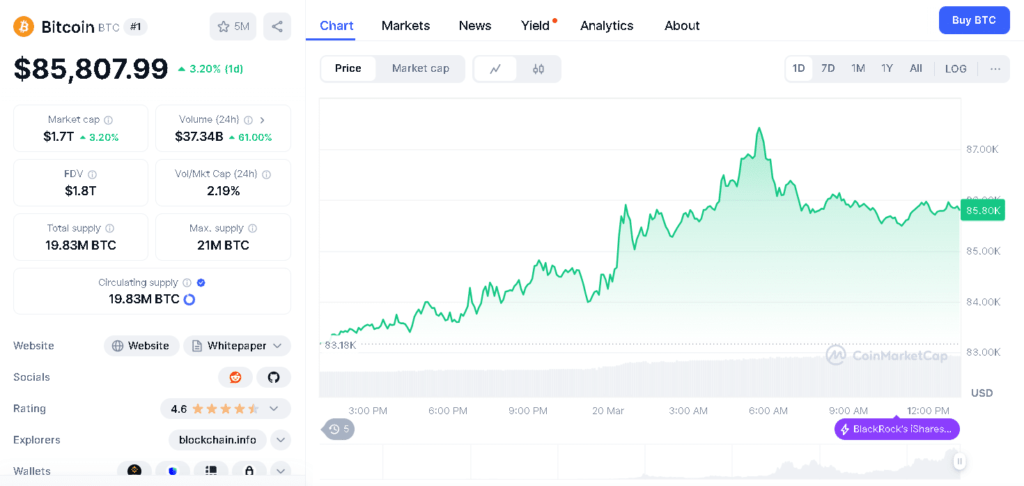Click Total supply info icon
Screen dimensions: 1024x486
click(110, 229)
